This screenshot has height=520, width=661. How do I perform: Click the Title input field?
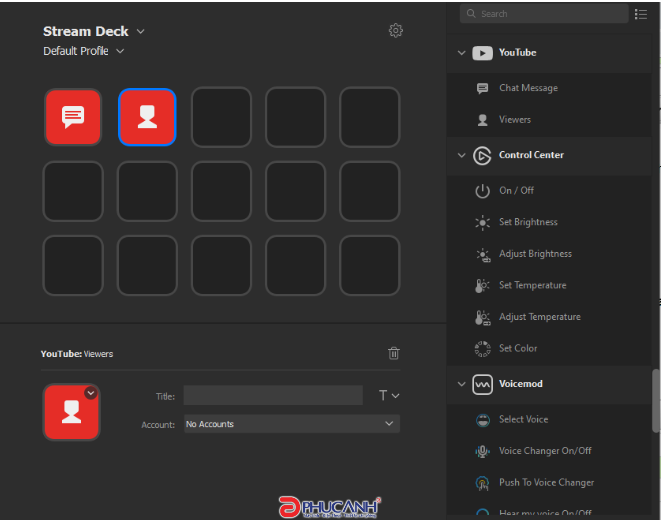click(x=273, y=395)
